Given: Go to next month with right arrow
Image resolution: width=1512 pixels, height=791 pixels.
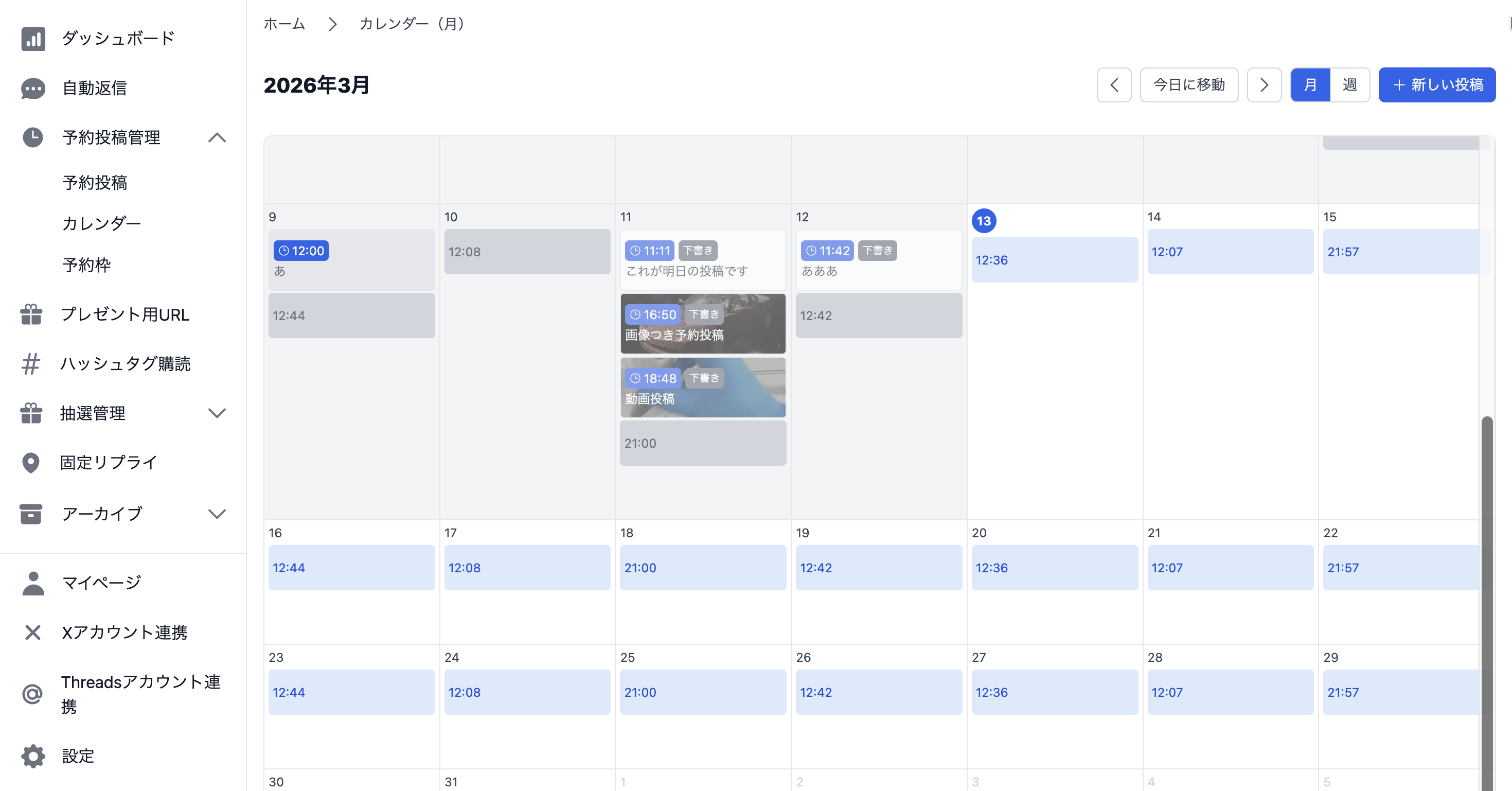Looking at the screenshot, I should tap(1264, 85).
